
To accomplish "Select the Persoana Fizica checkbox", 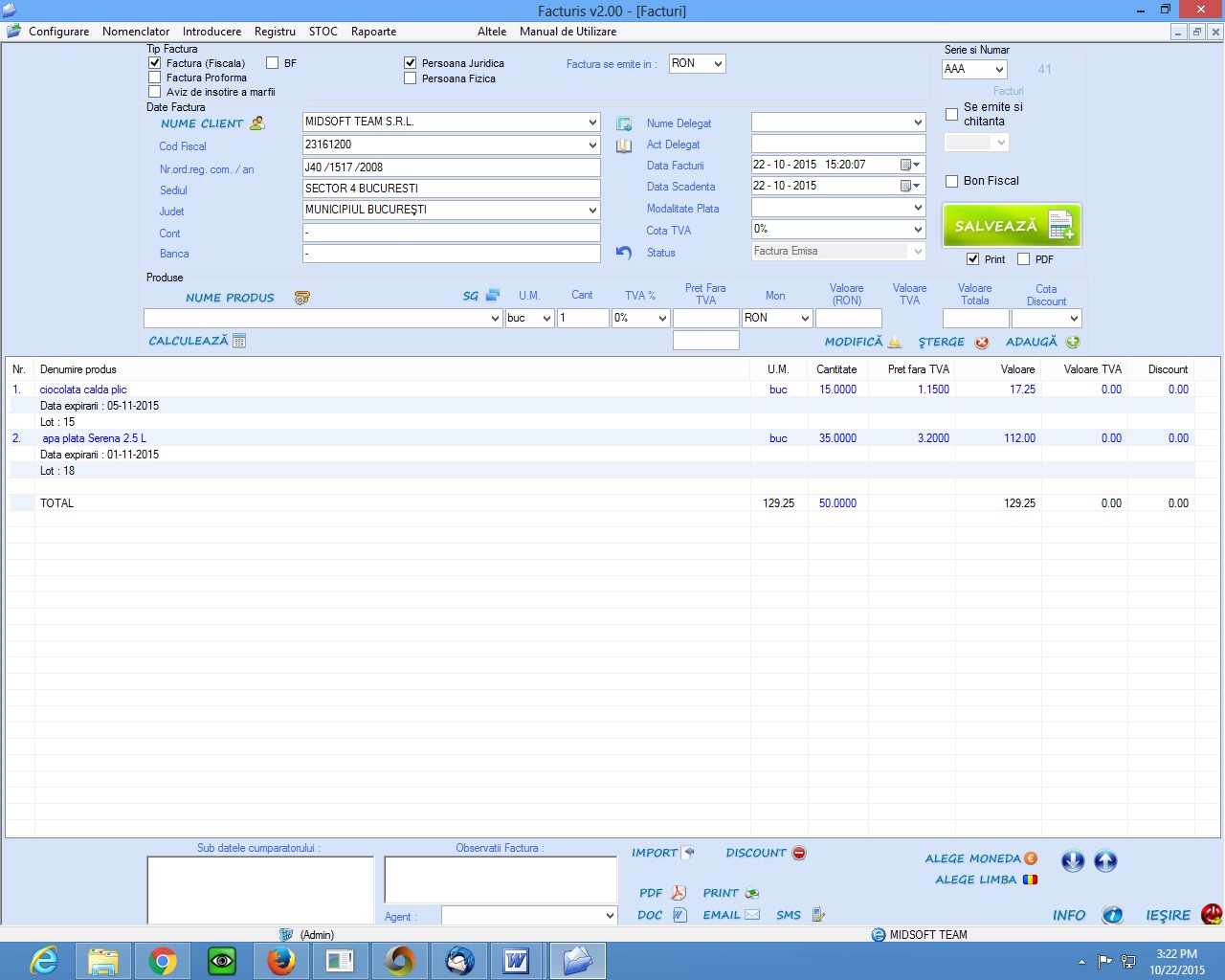I will (x=410, y=78).
